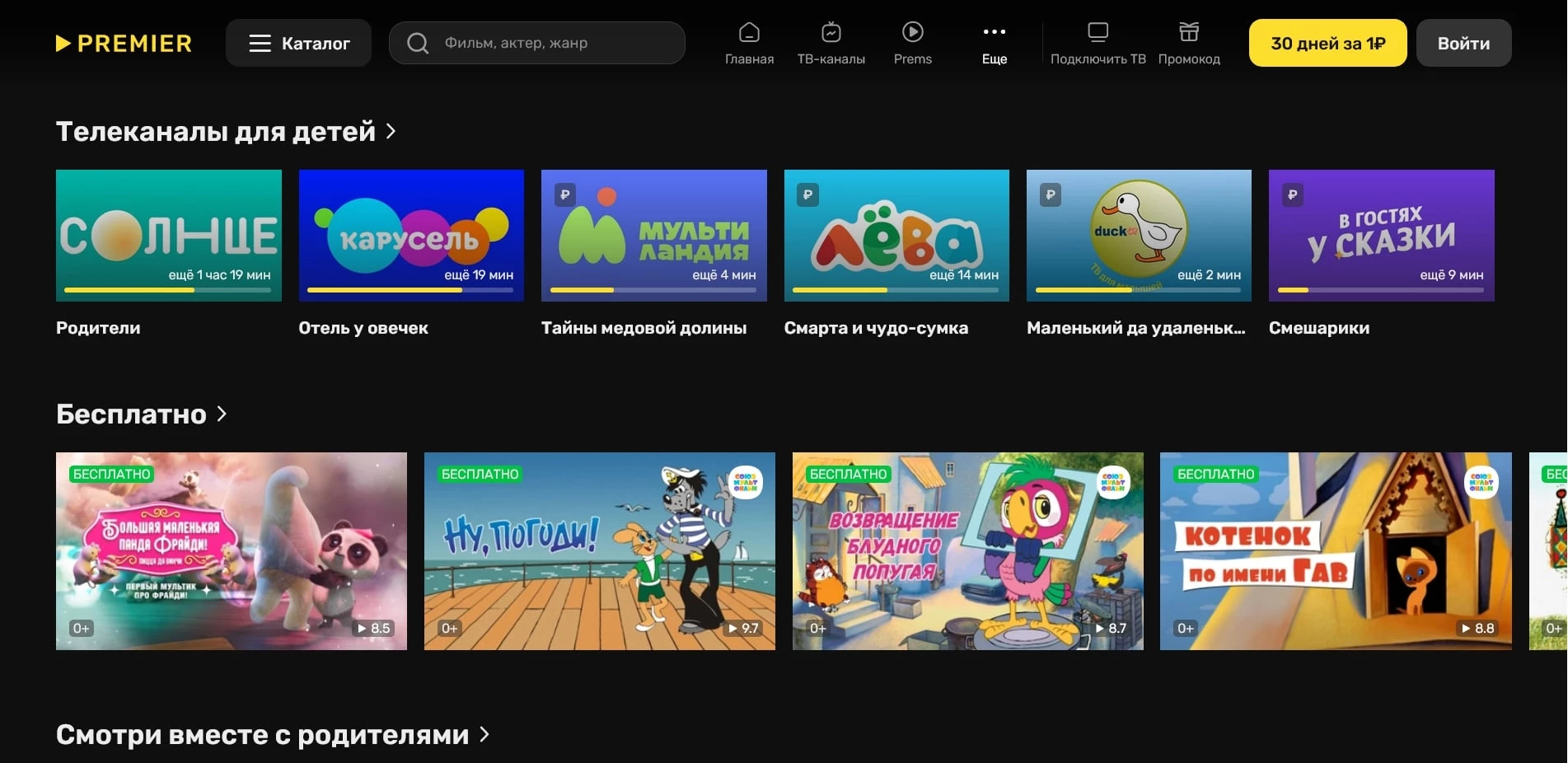Open the Каталог menu
Screen dimensions: 1568x763
298,43
